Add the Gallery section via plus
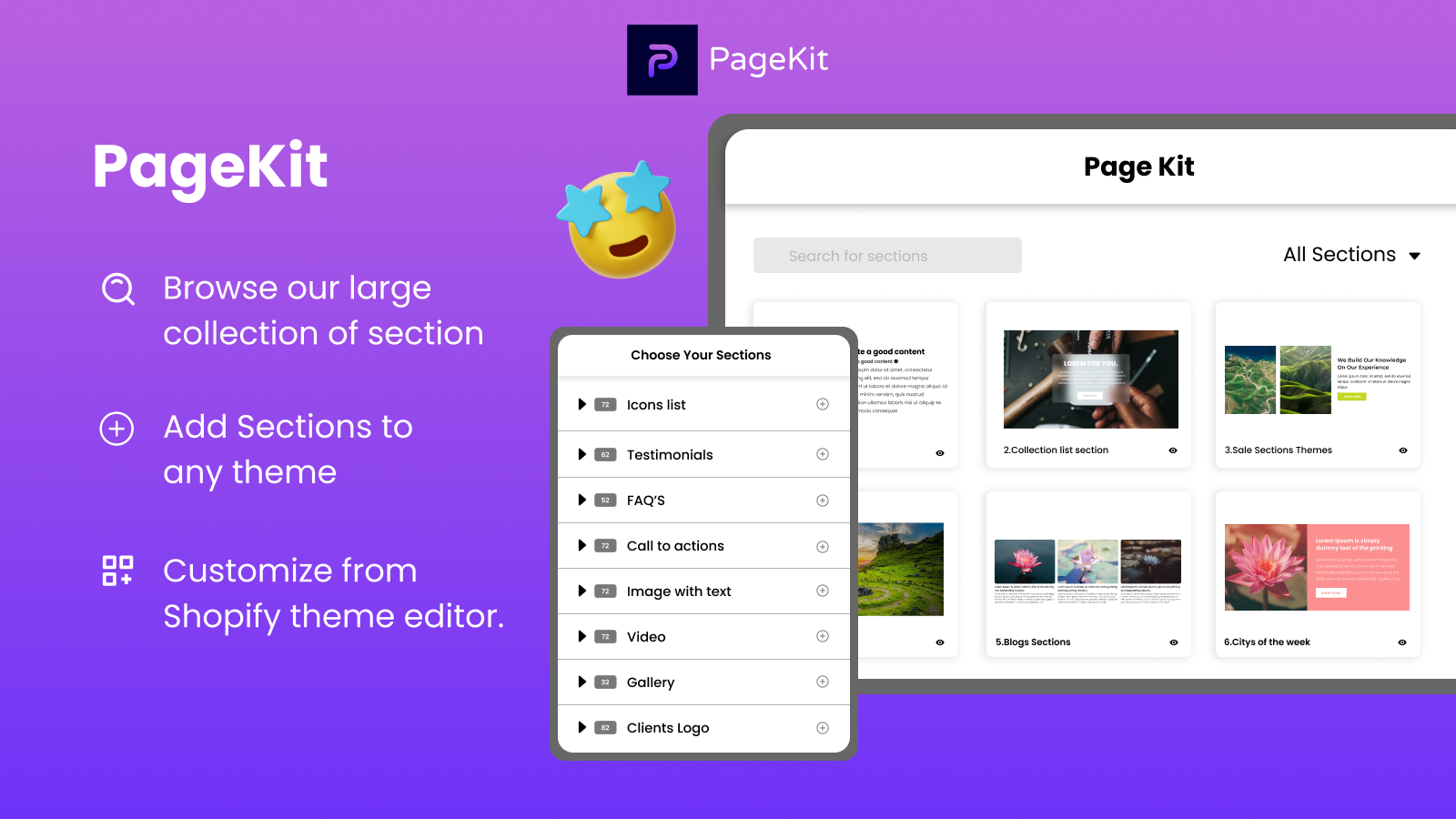This screenshot has height=819, width=1456. (x=823, y=682)
